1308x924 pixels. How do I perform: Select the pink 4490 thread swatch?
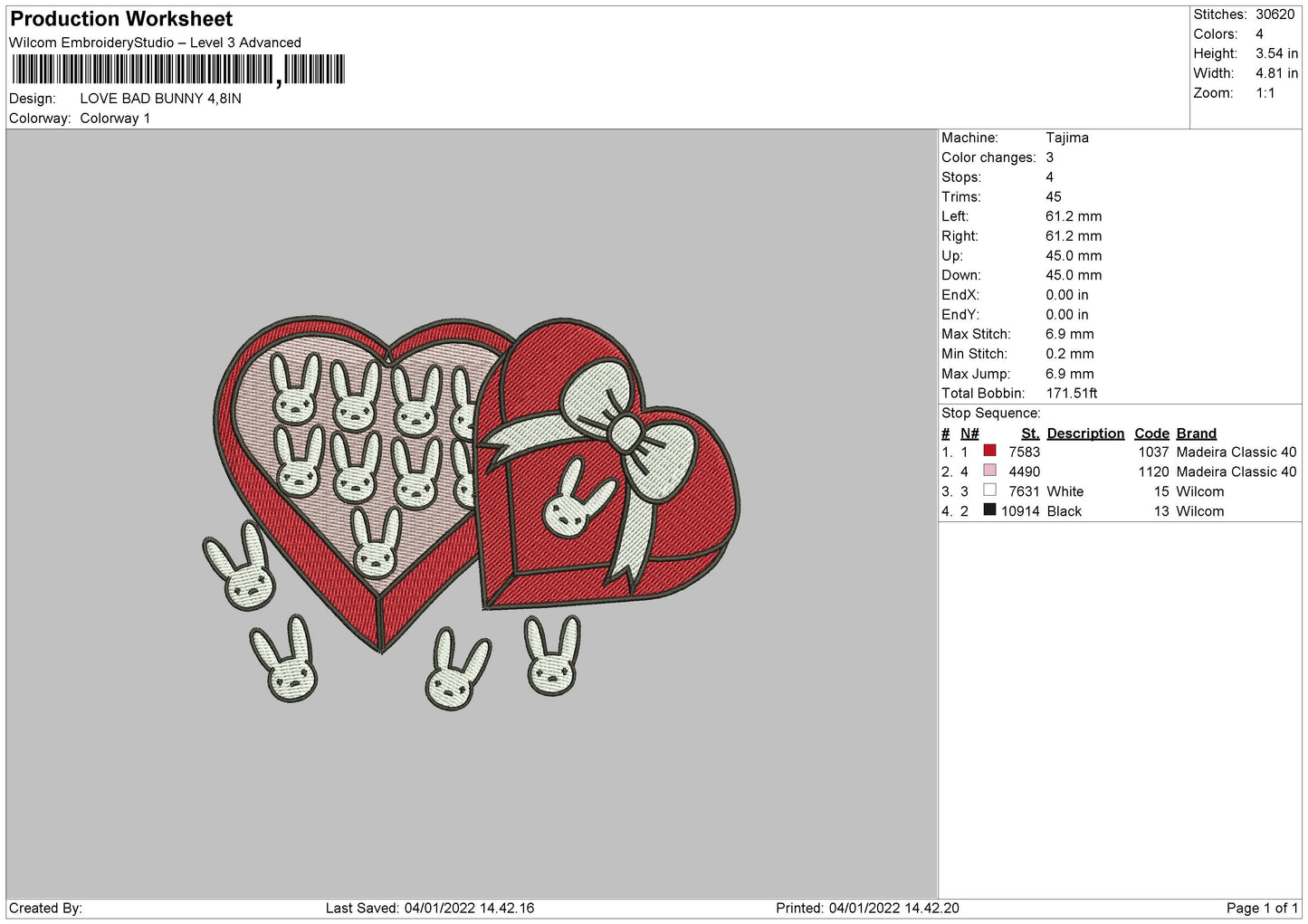(x=989, y=472)
